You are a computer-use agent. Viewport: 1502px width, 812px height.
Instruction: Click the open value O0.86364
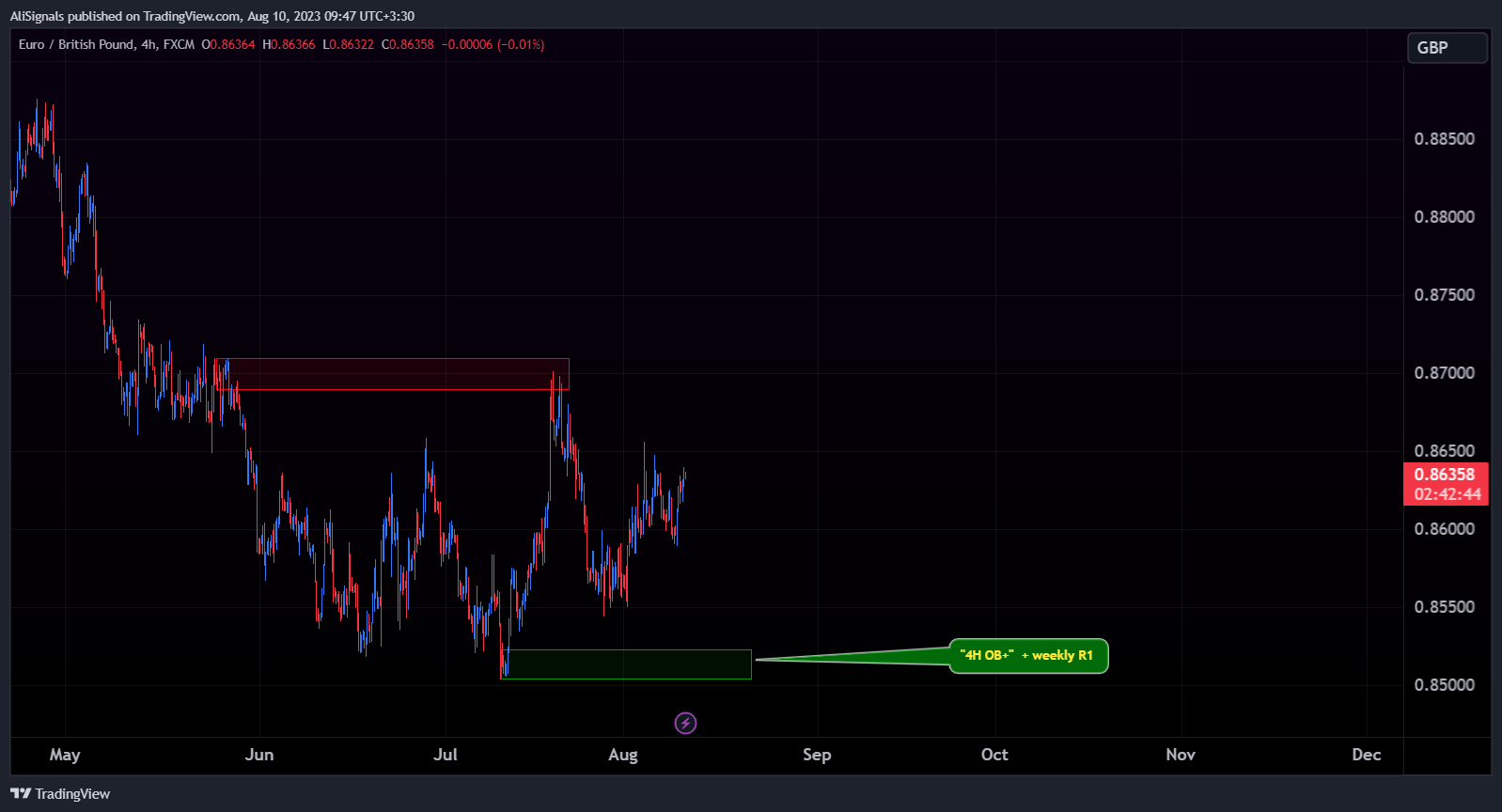[x=228, y=44]
